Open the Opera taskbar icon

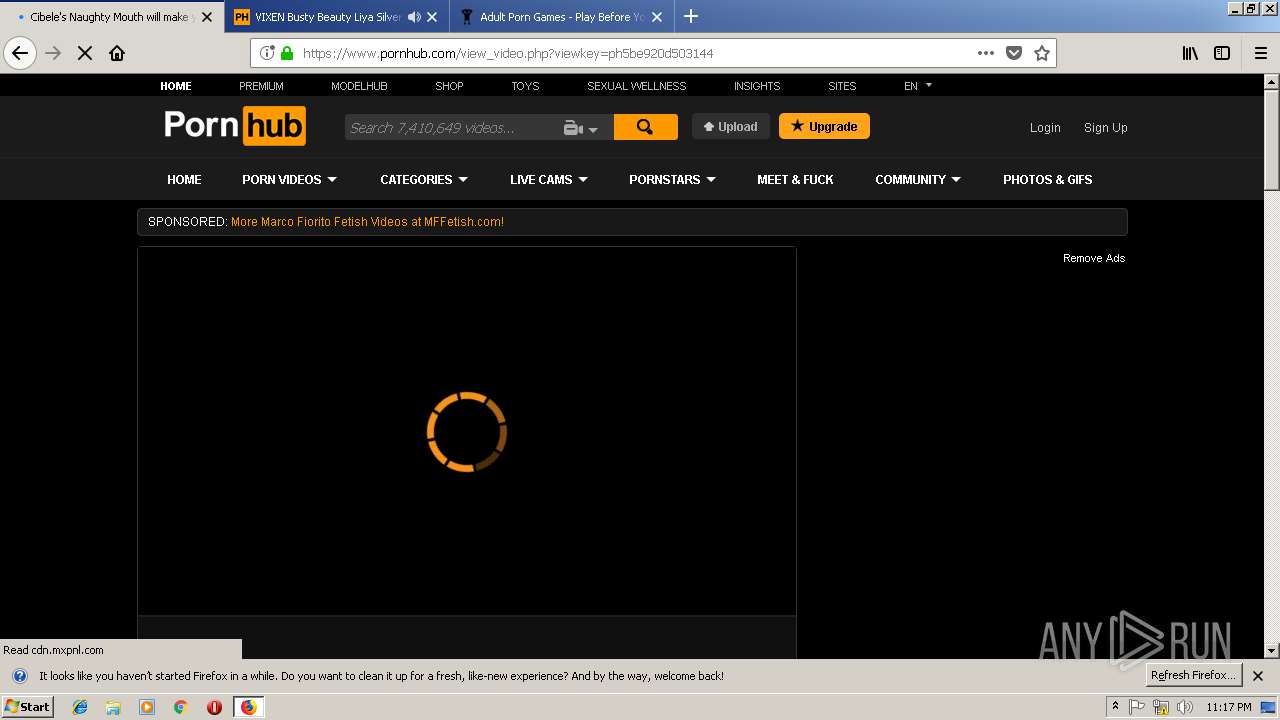(x=214, y=707)
